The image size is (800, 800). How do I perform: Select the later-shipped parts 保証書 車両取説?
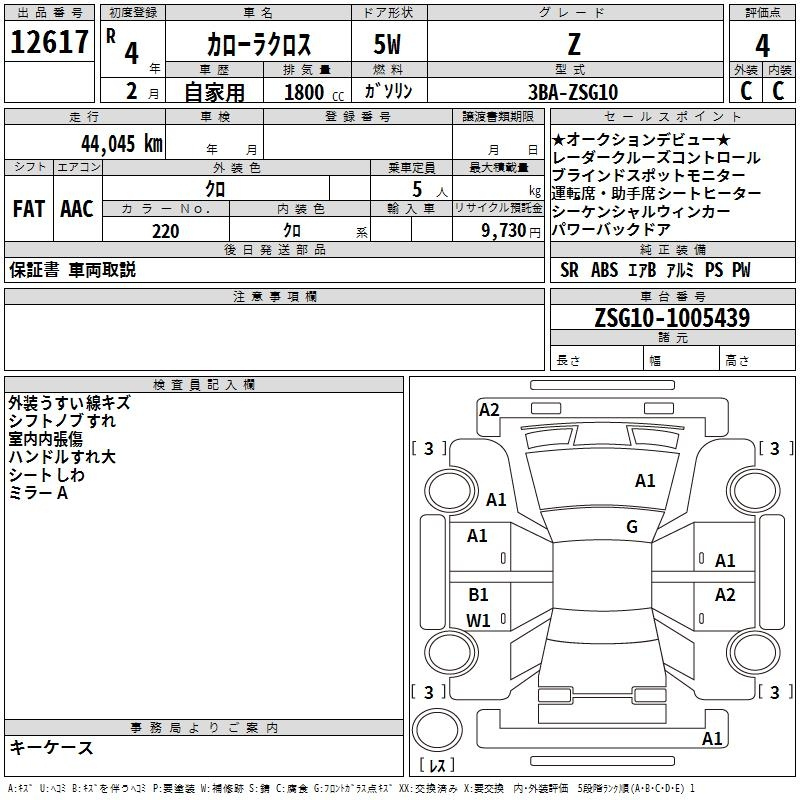(72, 270)
